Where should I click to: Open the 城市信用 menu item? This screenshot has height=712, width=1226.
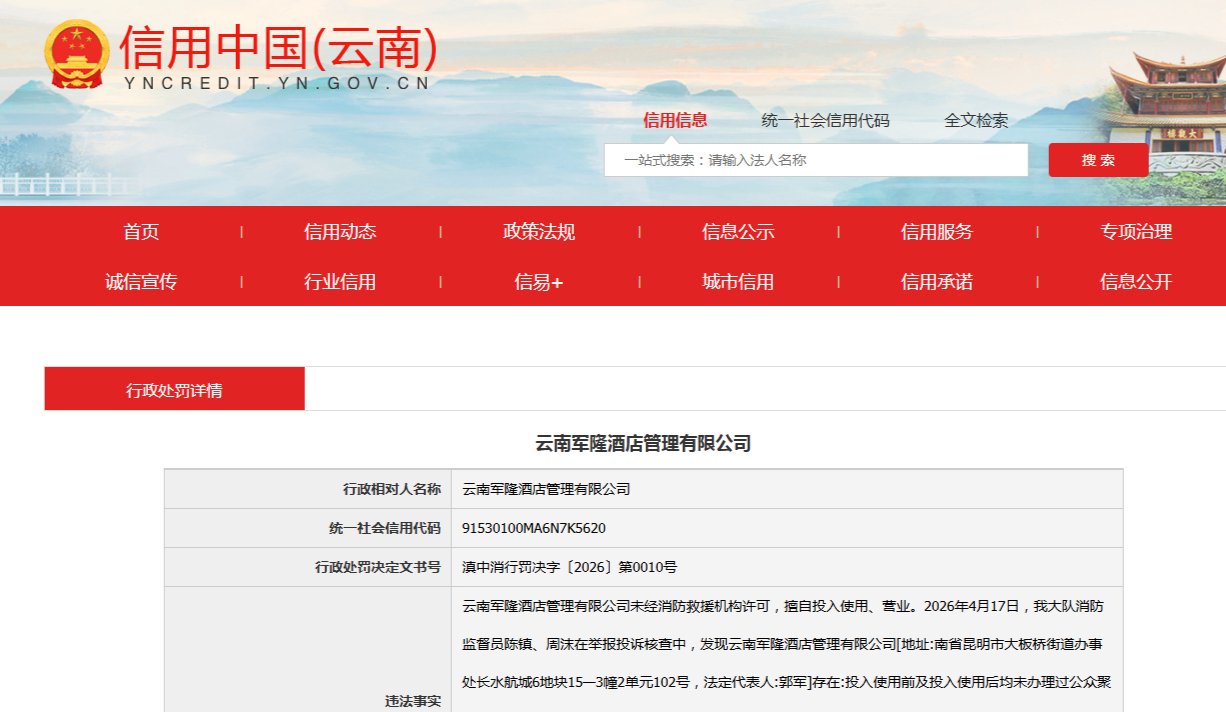click(738, 282)
